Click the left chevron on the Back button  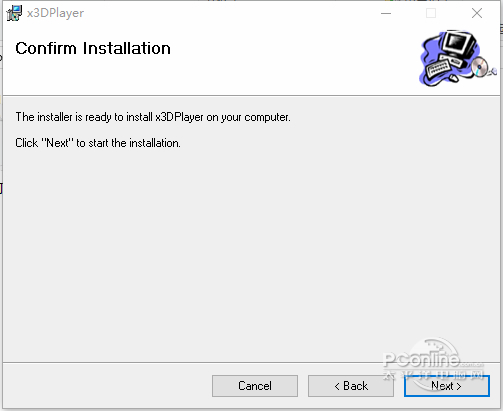click(x=337, y=386)
